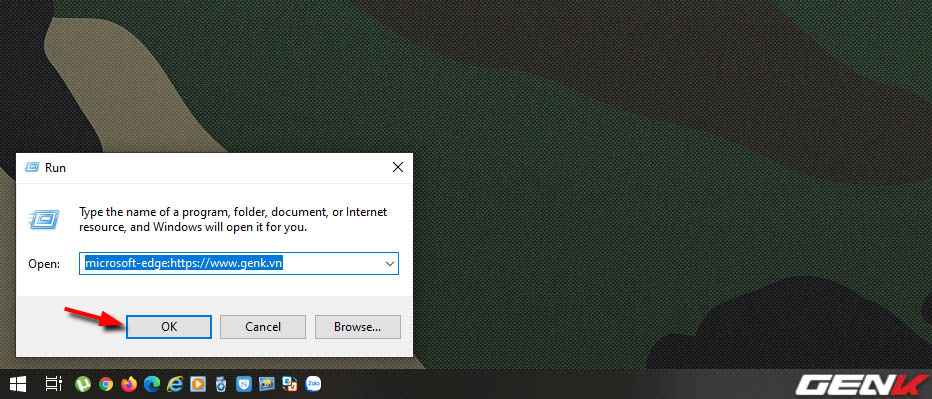The width and height of the screenshot is (932, 399).
Task: Launch Microsoft Edge from the taskbar
Action: coord(152,384)
